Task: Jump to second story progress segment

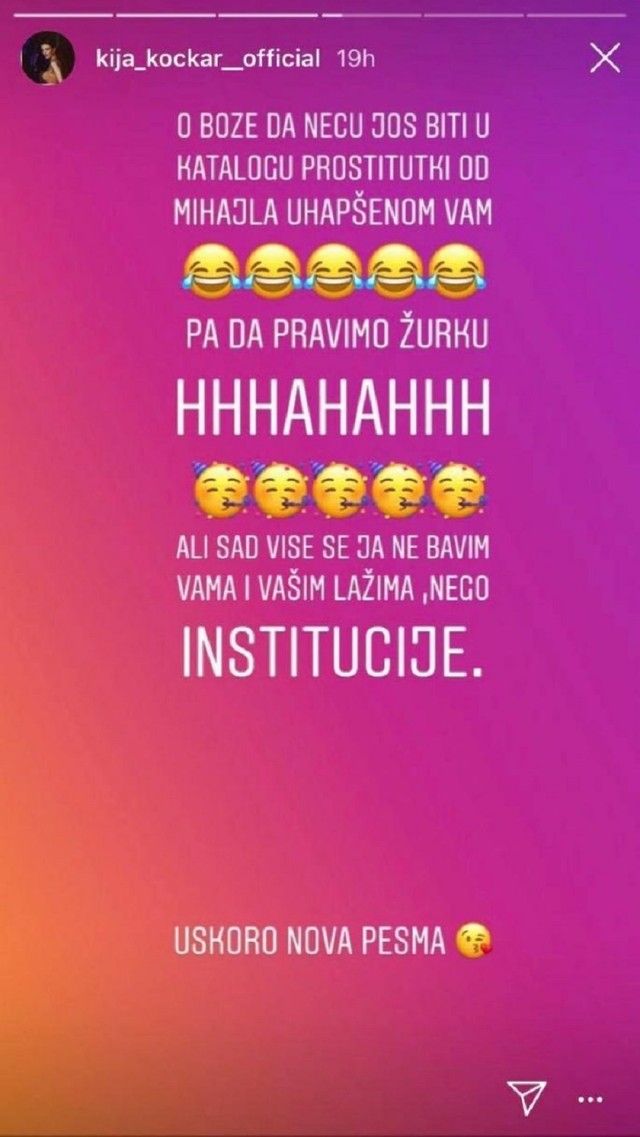Action: (166, 15)
